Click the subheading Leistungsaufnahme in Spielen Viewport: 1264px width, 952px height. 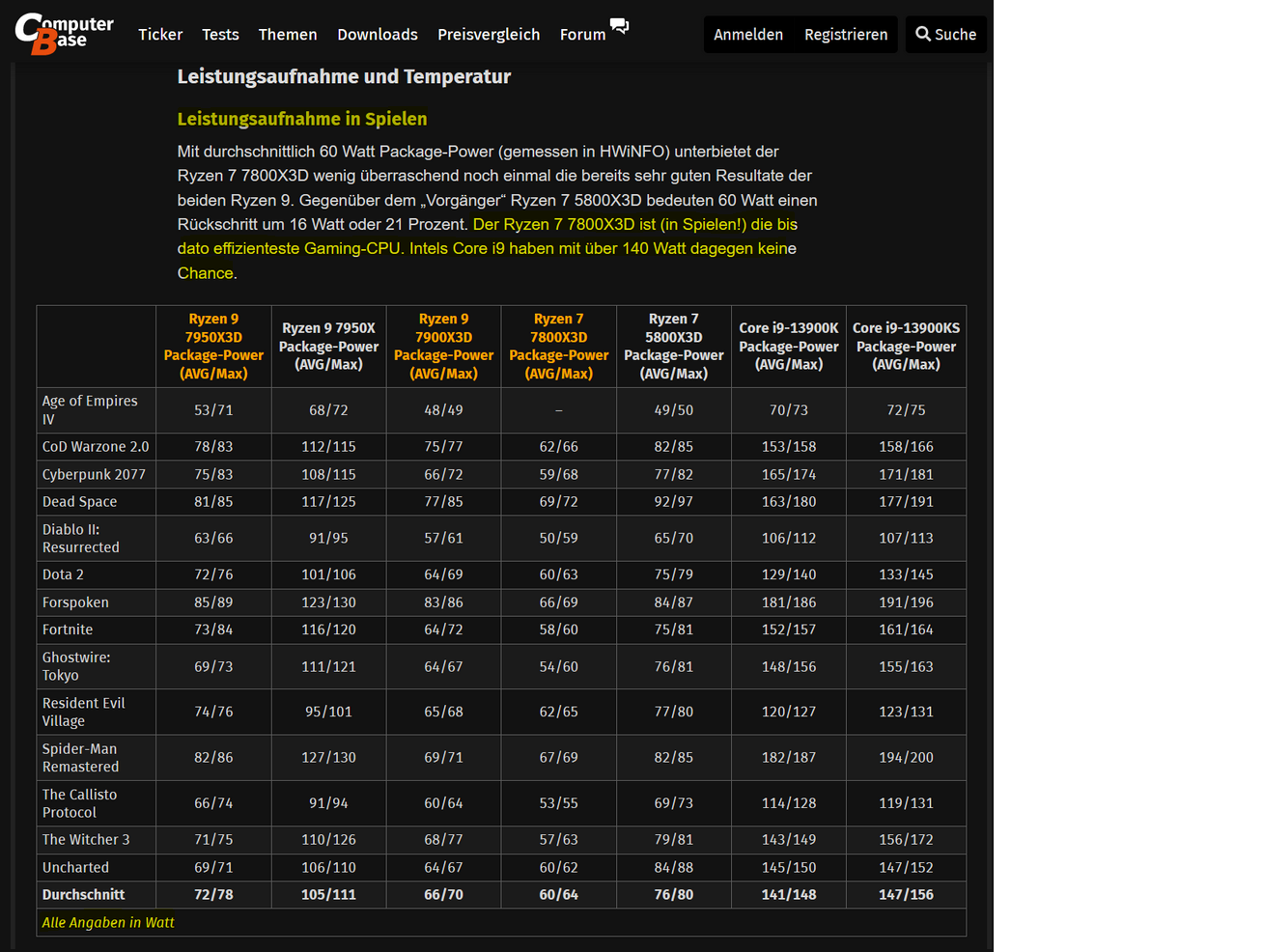pos(302,119)
